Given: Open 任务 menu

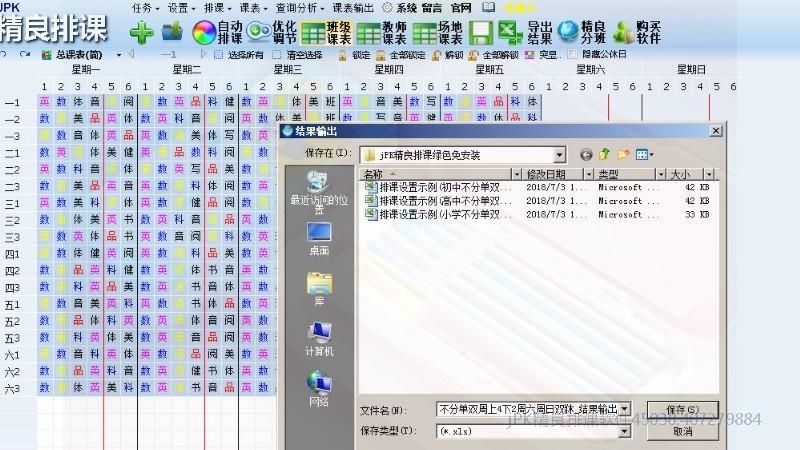Looking at the screenshot, I should (145, 8).
